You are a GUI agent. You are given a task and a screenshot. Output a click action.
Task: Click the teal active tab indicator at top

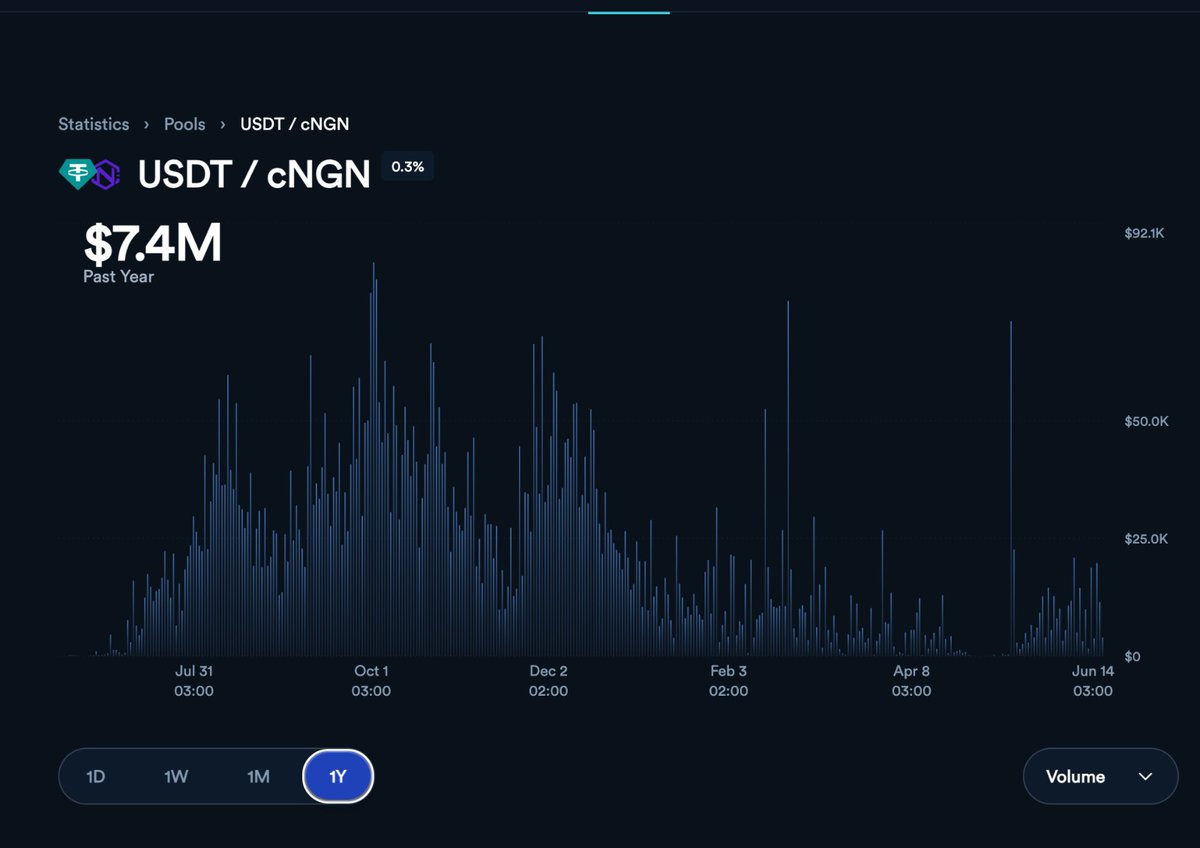click(629, 12)
